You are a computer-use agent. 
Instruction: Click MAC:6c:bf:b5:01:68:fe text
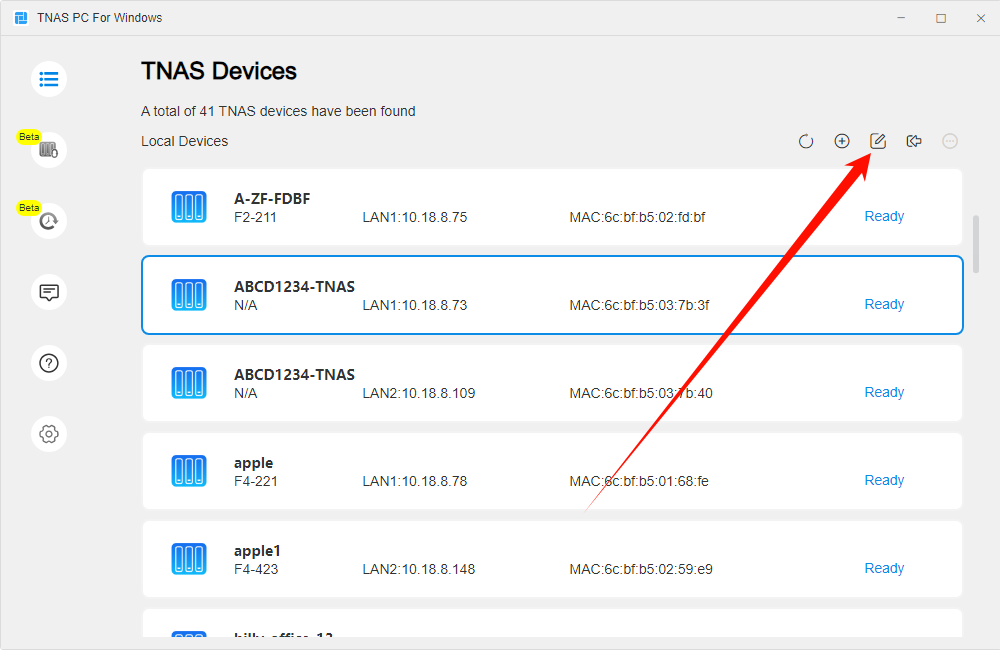639,481
